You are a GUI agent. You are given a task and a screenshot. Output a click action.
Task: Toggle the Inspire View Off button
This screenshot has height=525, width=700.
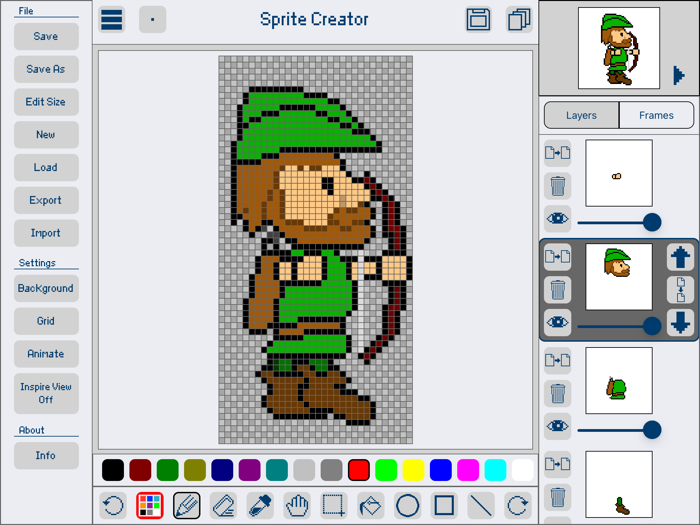pyautogui.click(x=46, y=393)
